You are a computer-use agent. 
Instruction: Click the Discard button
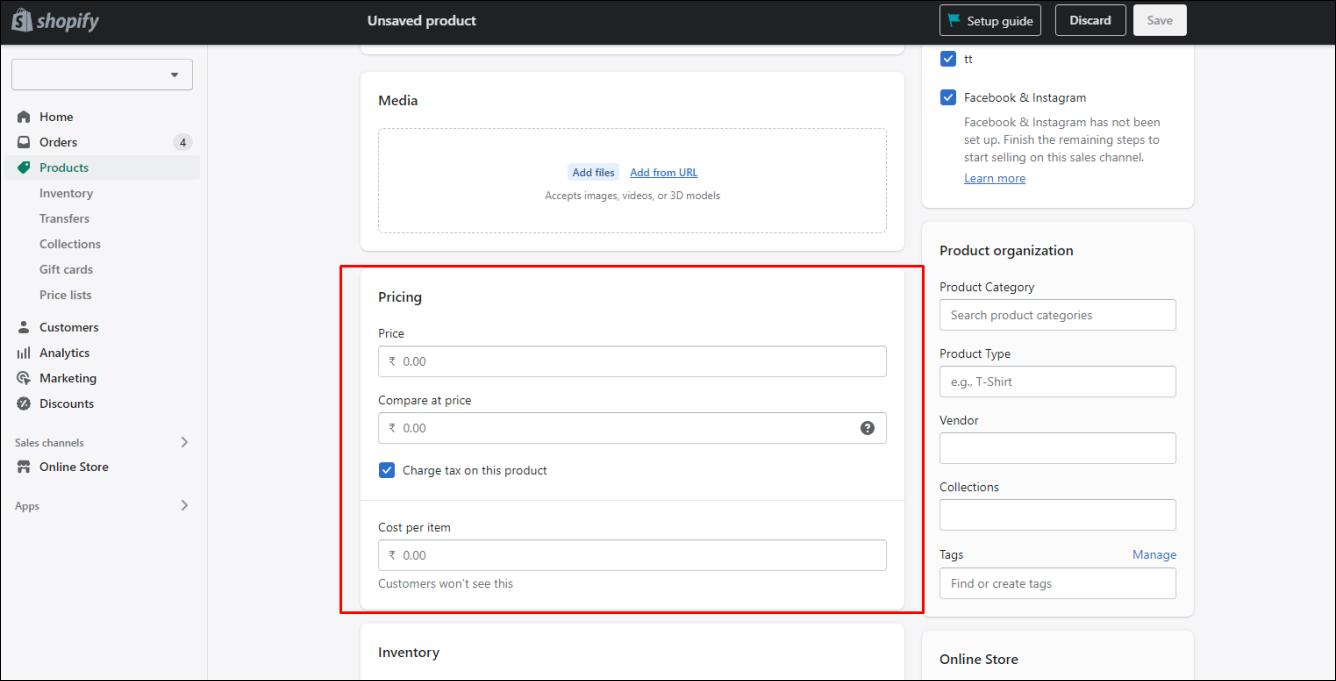click(x=1090, y=20)
